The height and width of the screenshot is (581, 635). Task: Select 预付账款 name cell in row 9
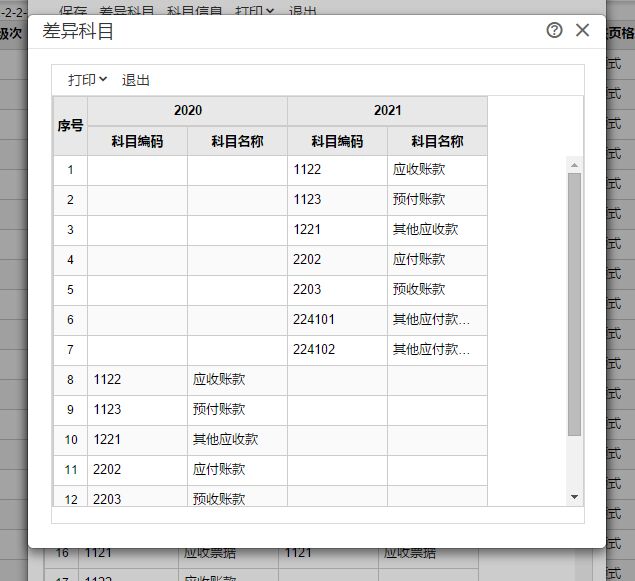237,410
